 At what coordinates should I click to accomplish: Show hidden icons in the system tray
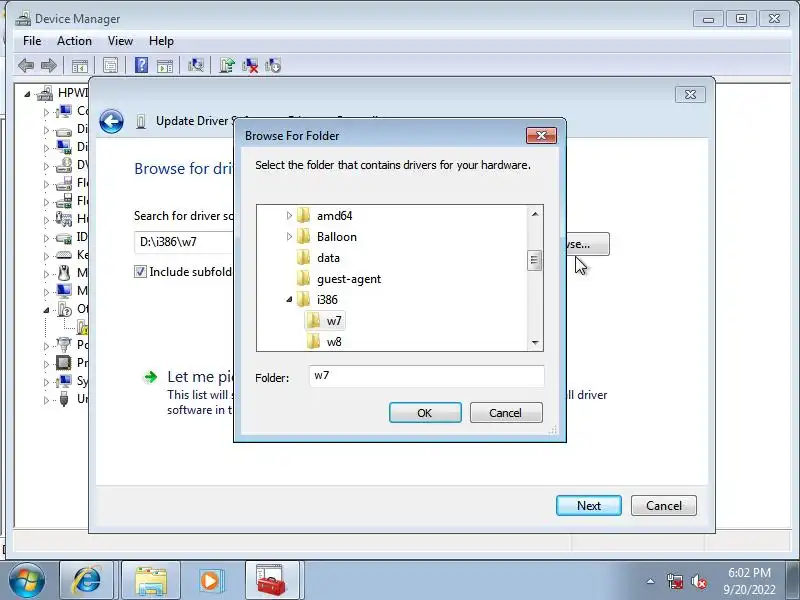click(x=651, y=581)
